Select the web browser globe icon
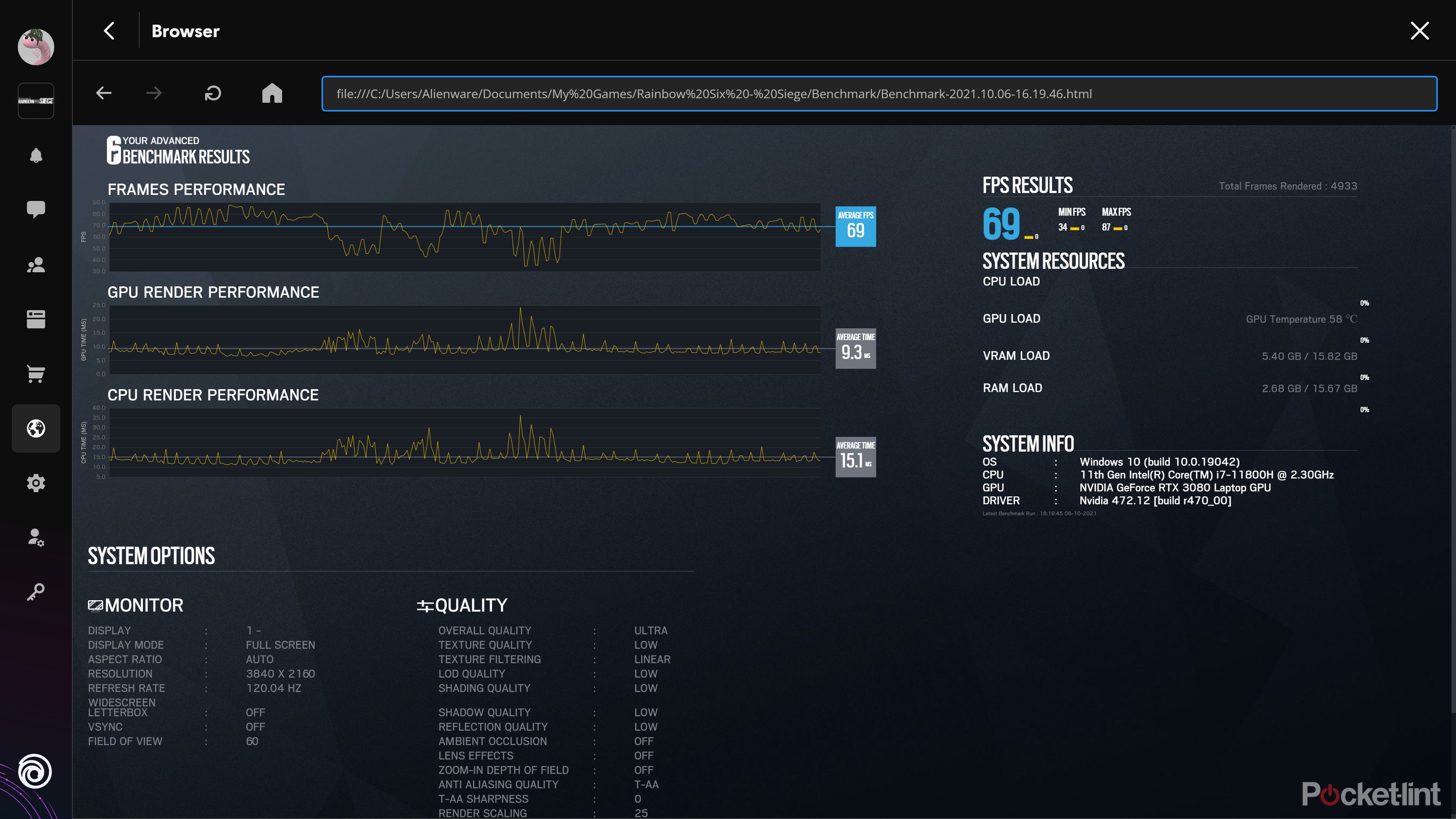The height and width of the screenshot is (819, 1456). (x=36, y=428)
